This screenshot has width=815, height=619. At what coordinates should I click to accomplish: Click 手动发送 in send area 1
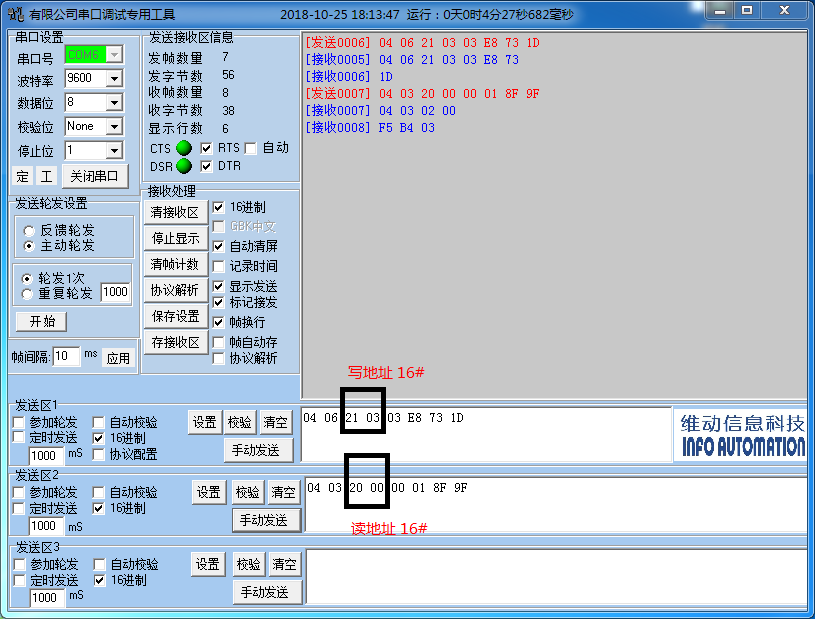(x=258, y=451)
